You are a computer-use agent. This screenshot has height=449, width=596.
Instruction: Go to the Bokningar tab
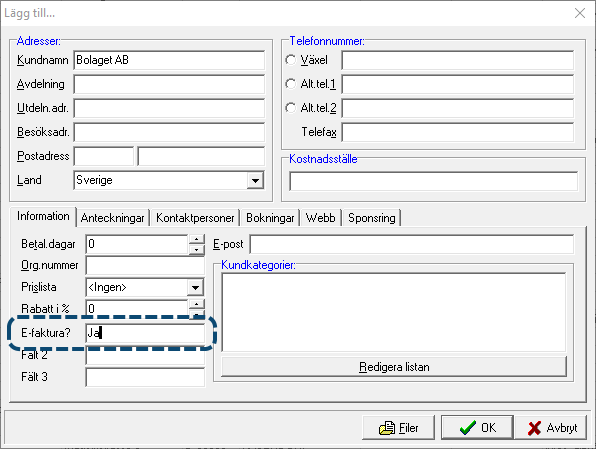270,218
